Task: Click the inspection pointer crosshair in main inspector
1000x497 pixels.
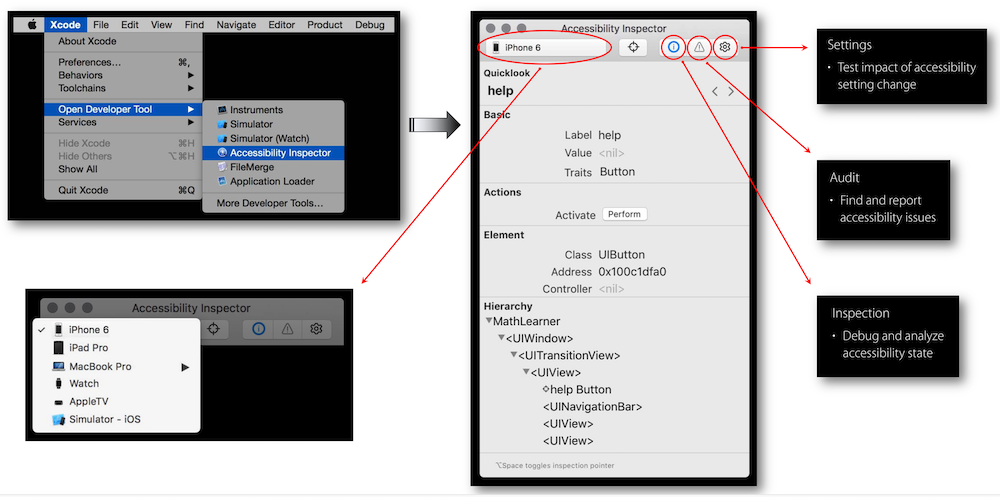Action: coord(633,47)
